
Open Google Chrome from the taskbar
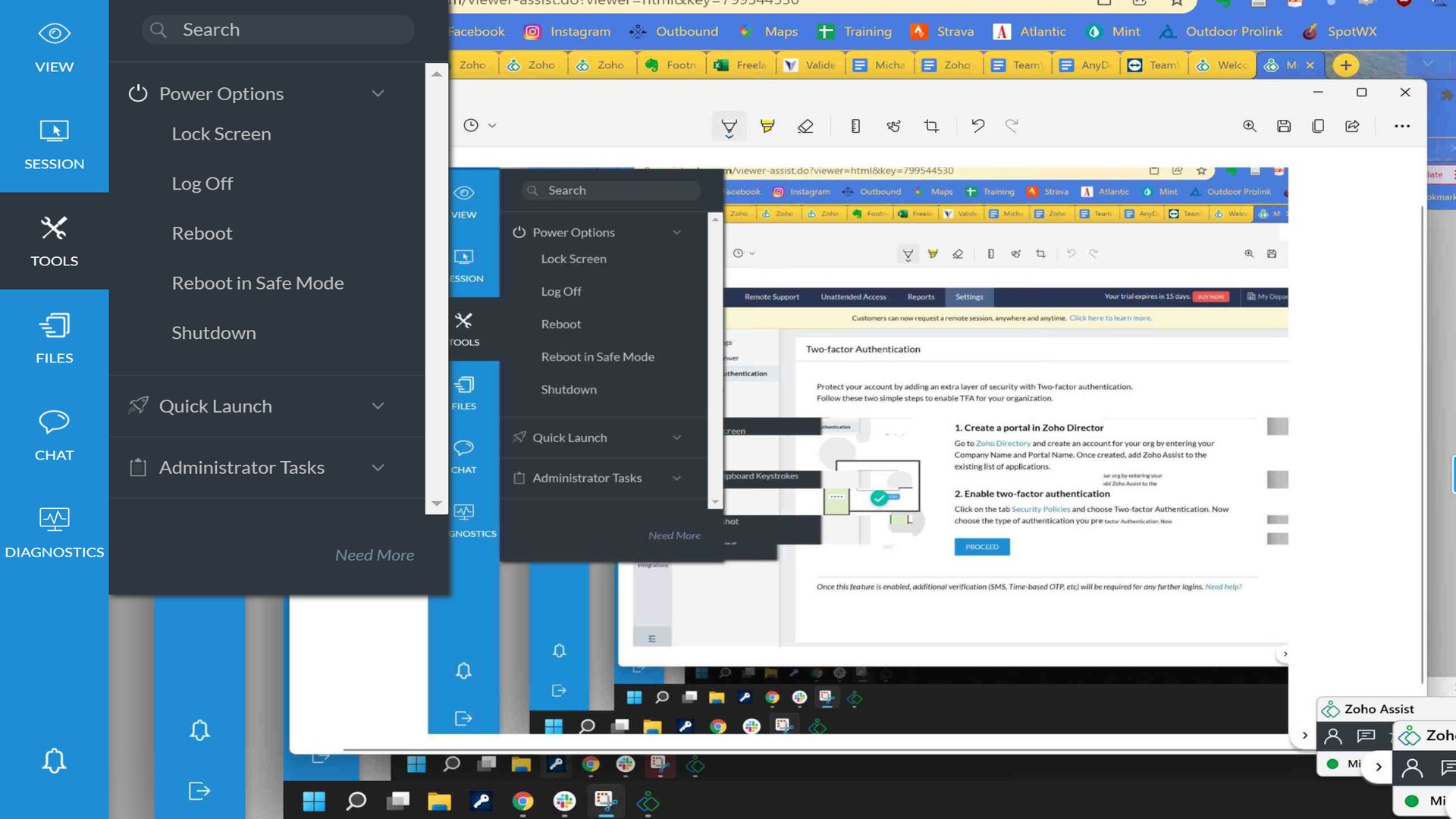522,801
